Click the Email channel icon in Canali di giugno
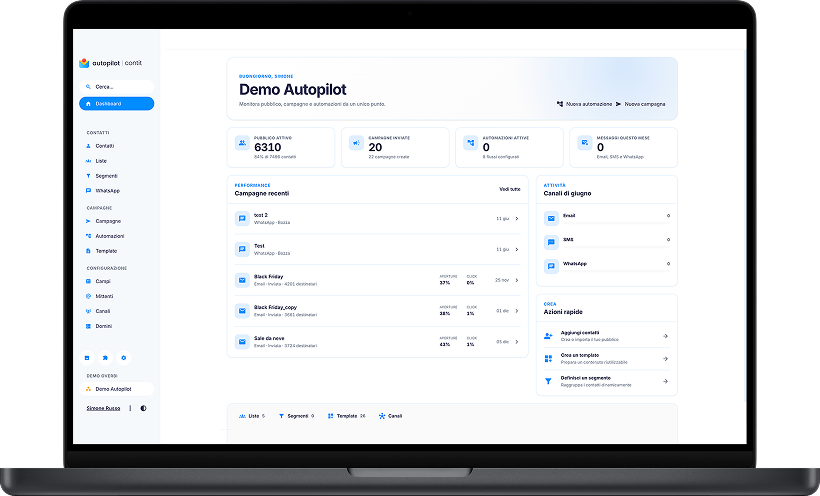Screen dimensions: 820x496 (551, 219)
